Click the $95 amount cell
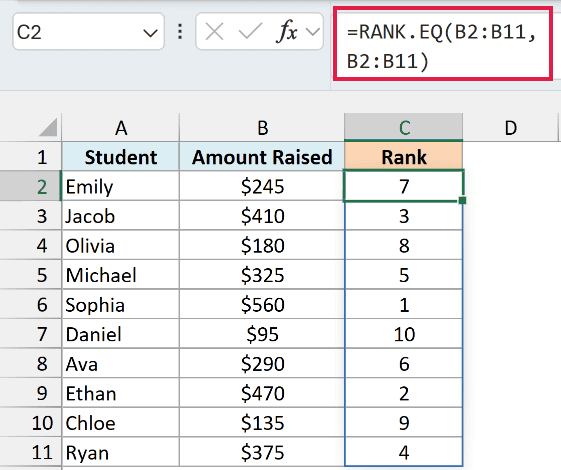Screen dimensions: 561x470 [x=262, y=334]
